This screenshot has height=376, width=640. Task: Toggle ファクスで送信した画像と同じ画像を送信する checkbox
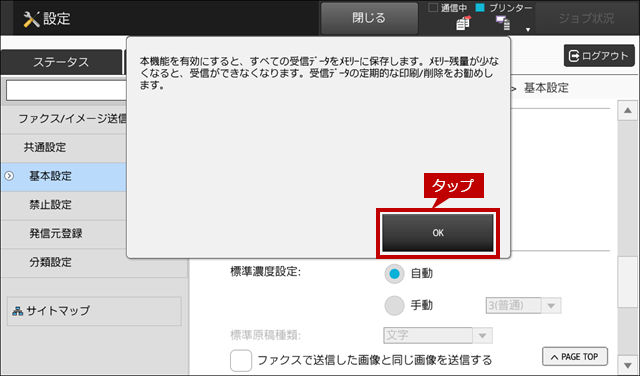241,360
